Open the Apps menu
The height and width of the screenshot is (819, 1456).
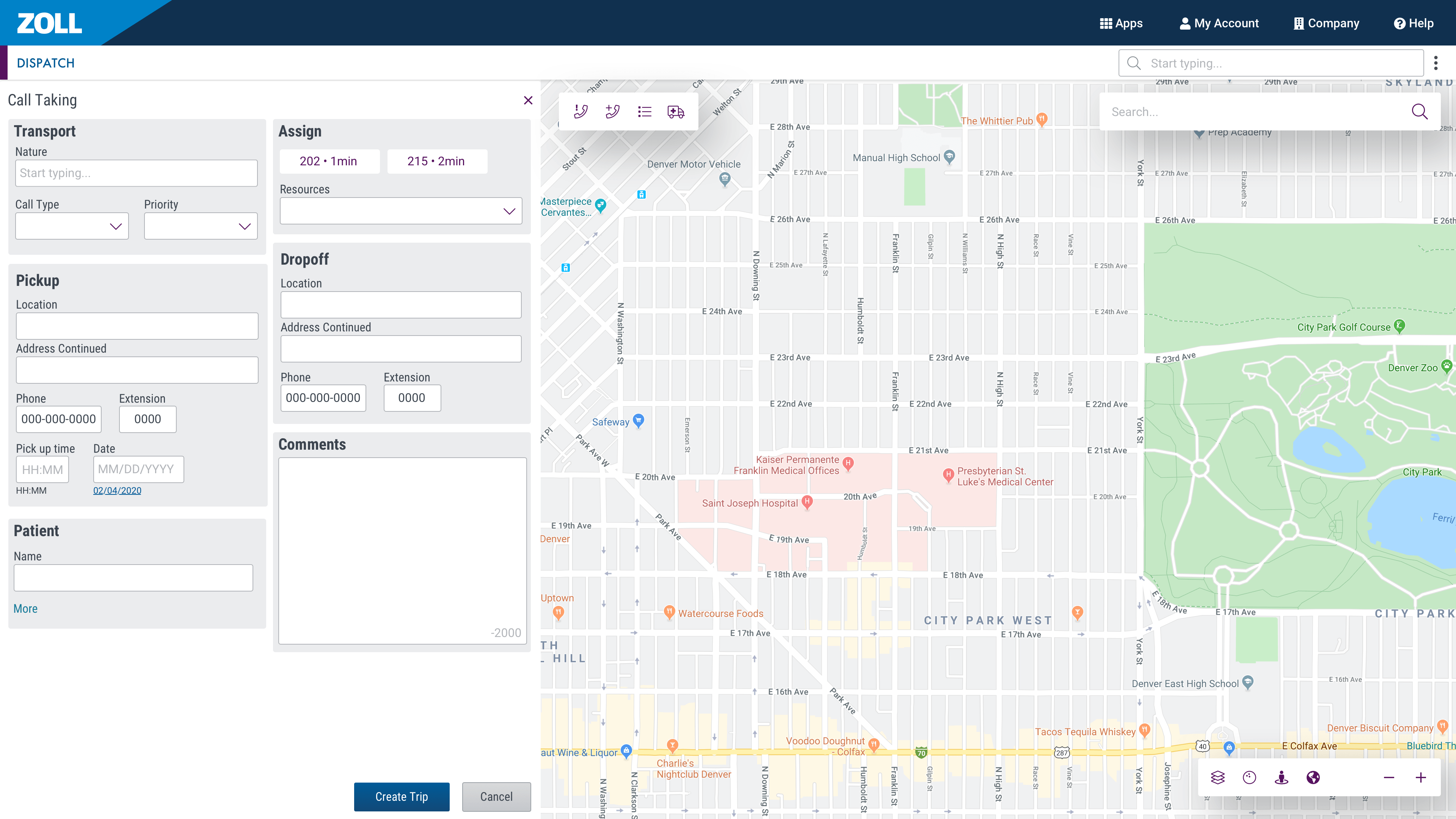click(1121, 23)
